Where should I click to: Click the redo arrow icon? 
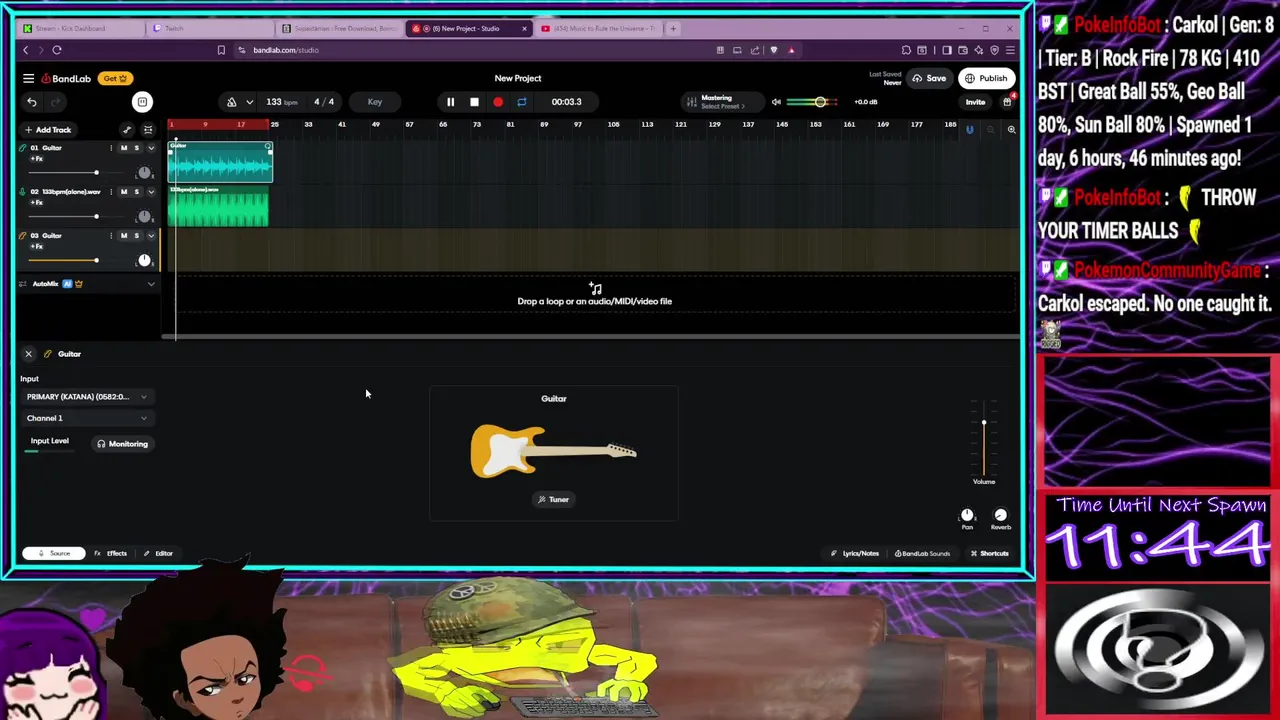(x=55, y=102)
